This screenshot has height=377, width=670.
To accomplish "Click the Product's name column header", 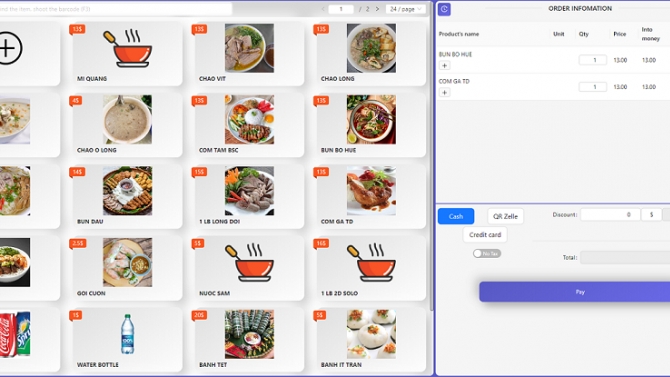I will point(459,34).
